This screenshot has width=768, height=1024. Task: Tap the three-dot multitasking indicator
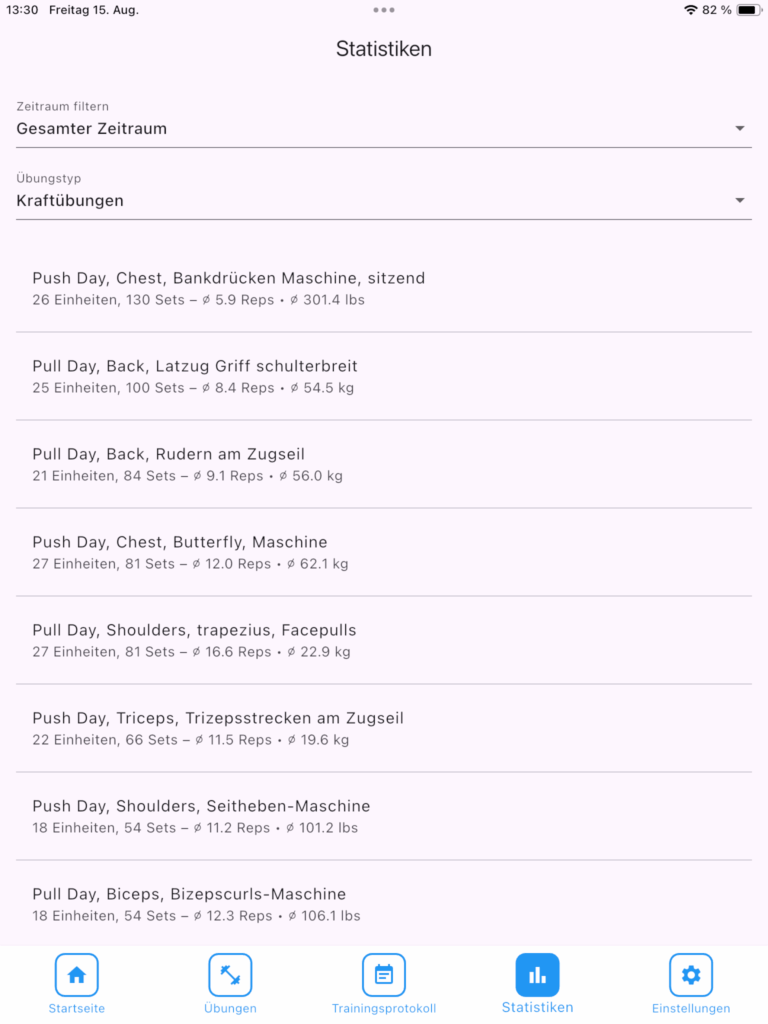coord(384,10)
